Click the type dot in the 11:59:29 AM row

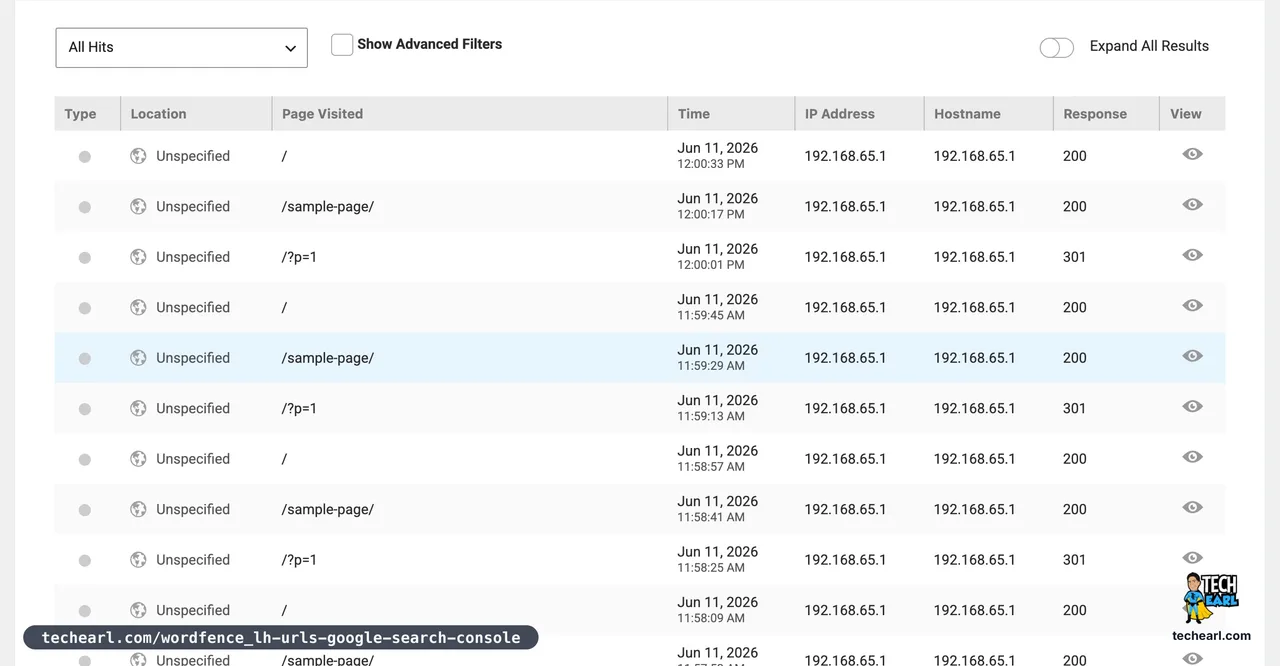(85, 359)
